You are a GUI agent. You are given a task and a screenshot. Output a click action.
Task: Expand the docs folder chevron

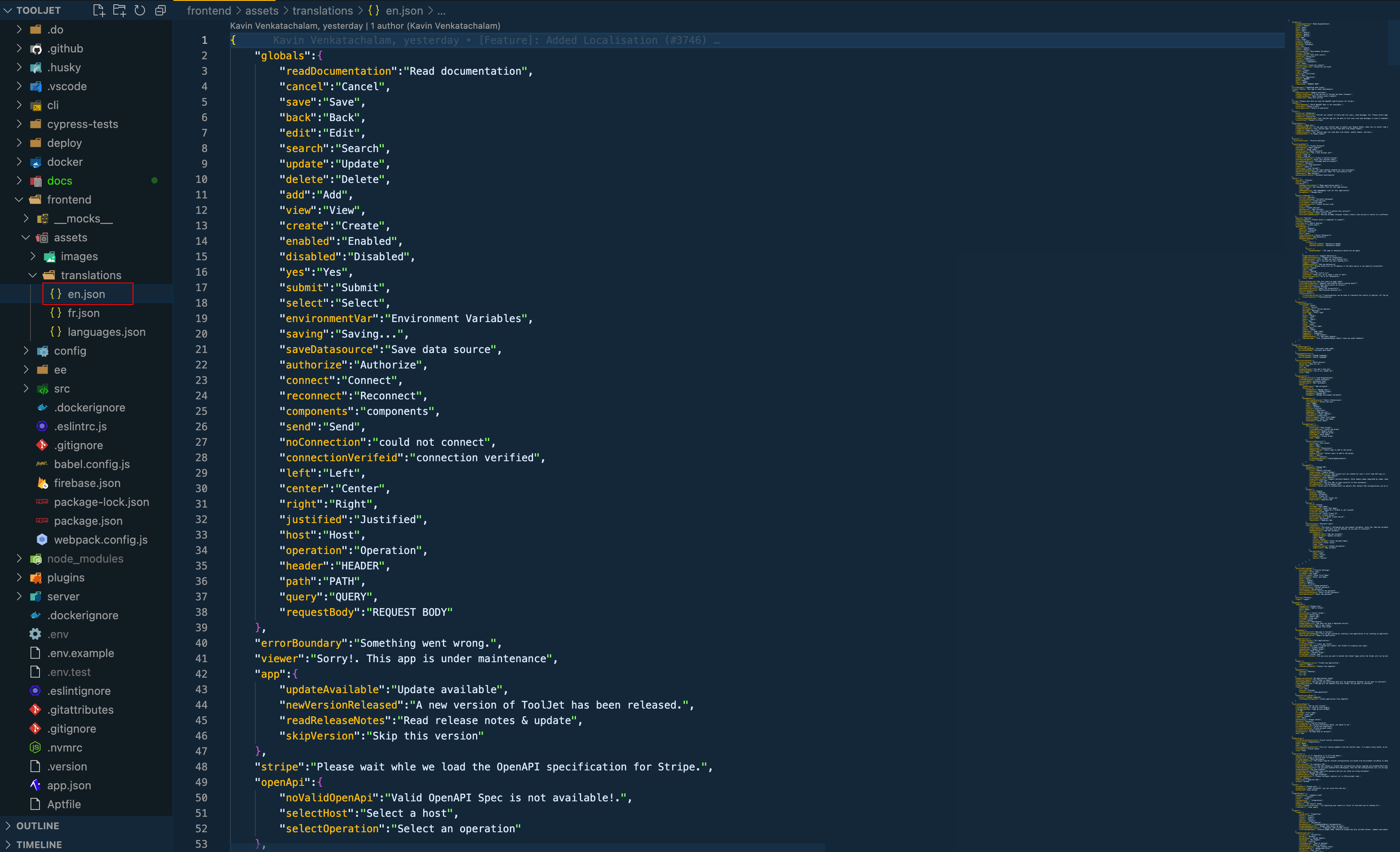[x=19, y=181]
